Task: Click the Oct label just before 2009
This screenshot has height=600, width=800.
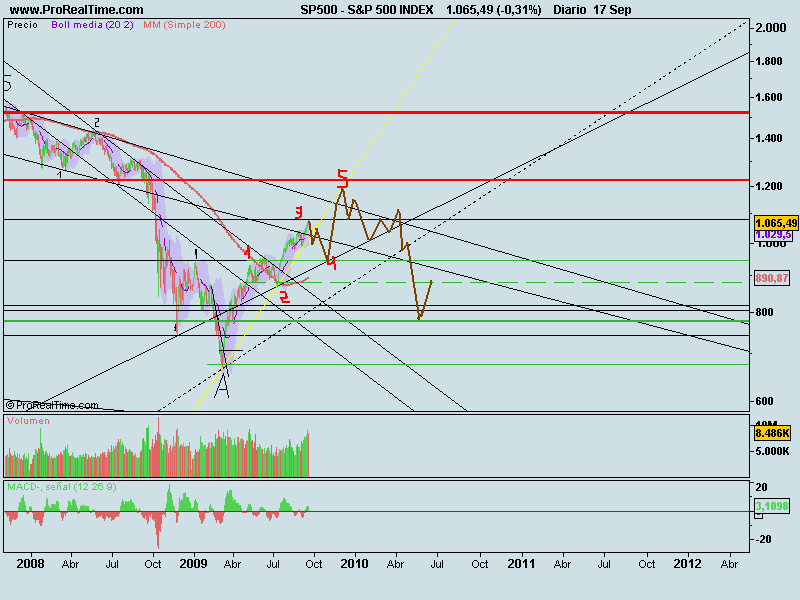Action: click(153, 564)
